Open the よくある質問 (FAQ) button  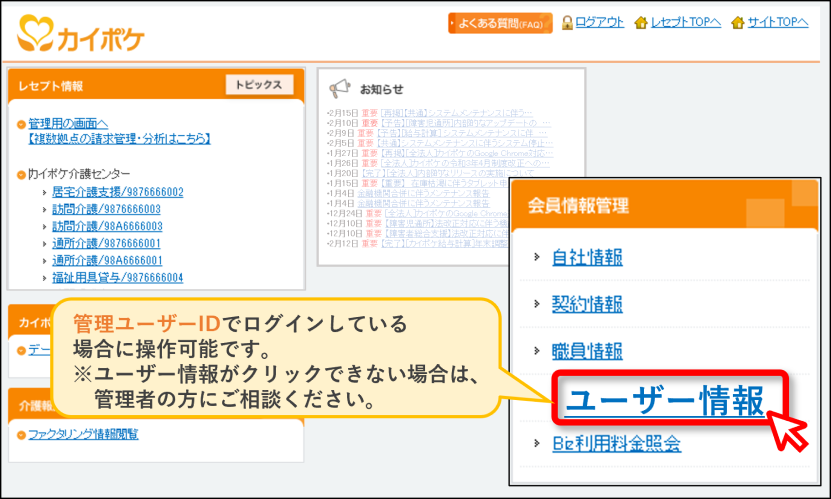pyautogui.click(x=500, y=23)
